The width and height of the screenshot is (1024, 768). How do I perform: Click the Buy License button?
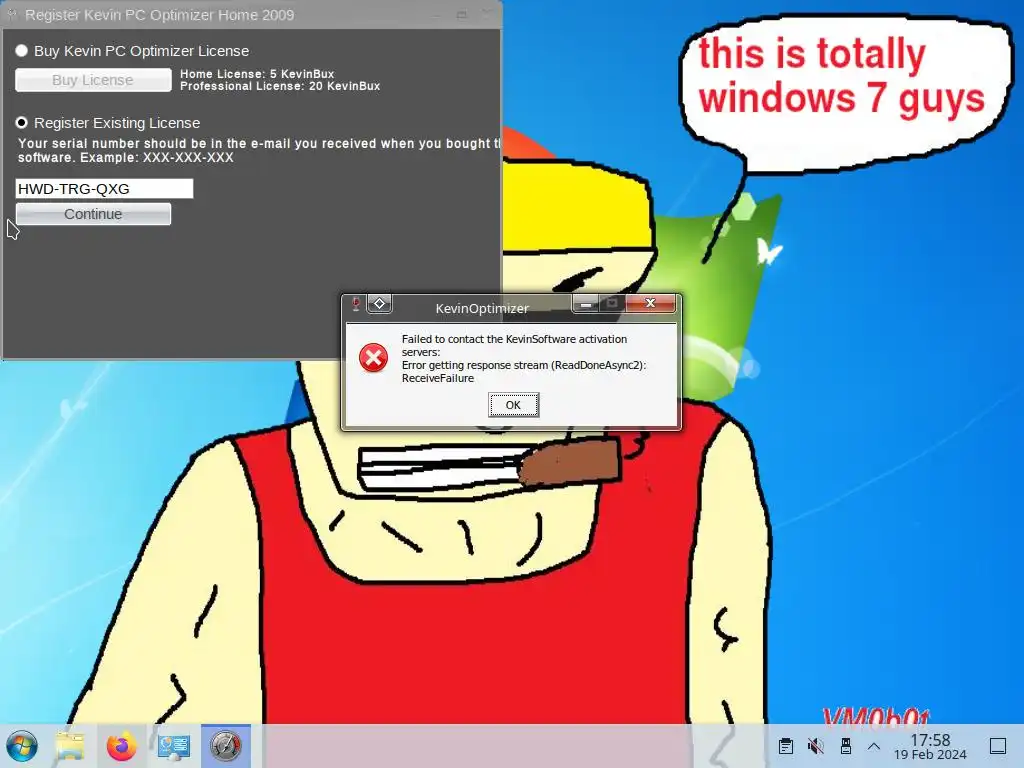93,80
